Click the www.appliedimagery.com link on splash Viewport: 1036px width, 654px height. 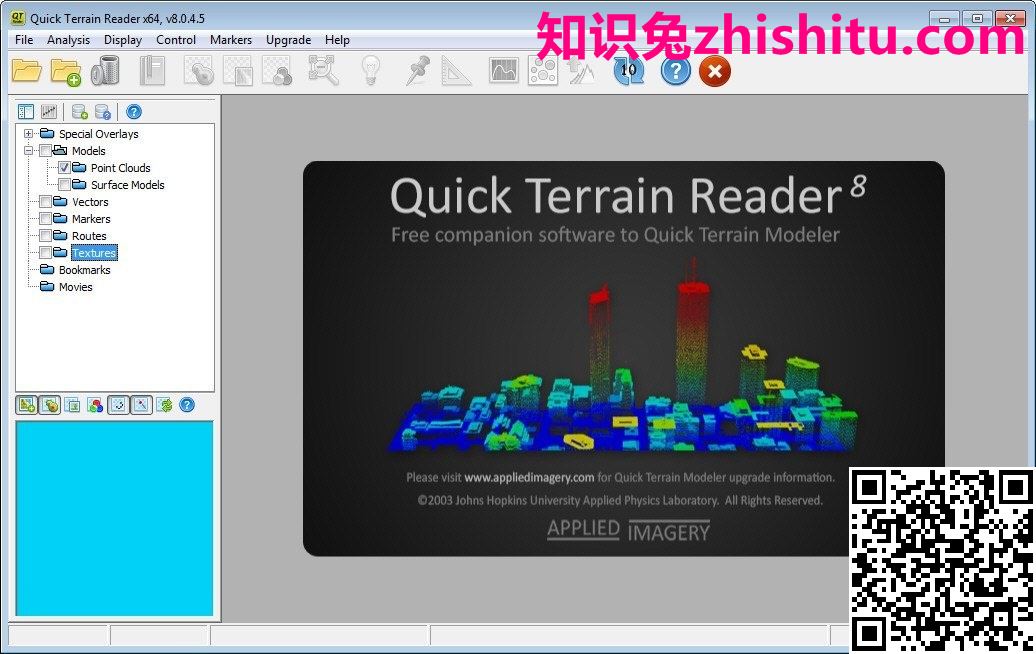pos(529,477)
